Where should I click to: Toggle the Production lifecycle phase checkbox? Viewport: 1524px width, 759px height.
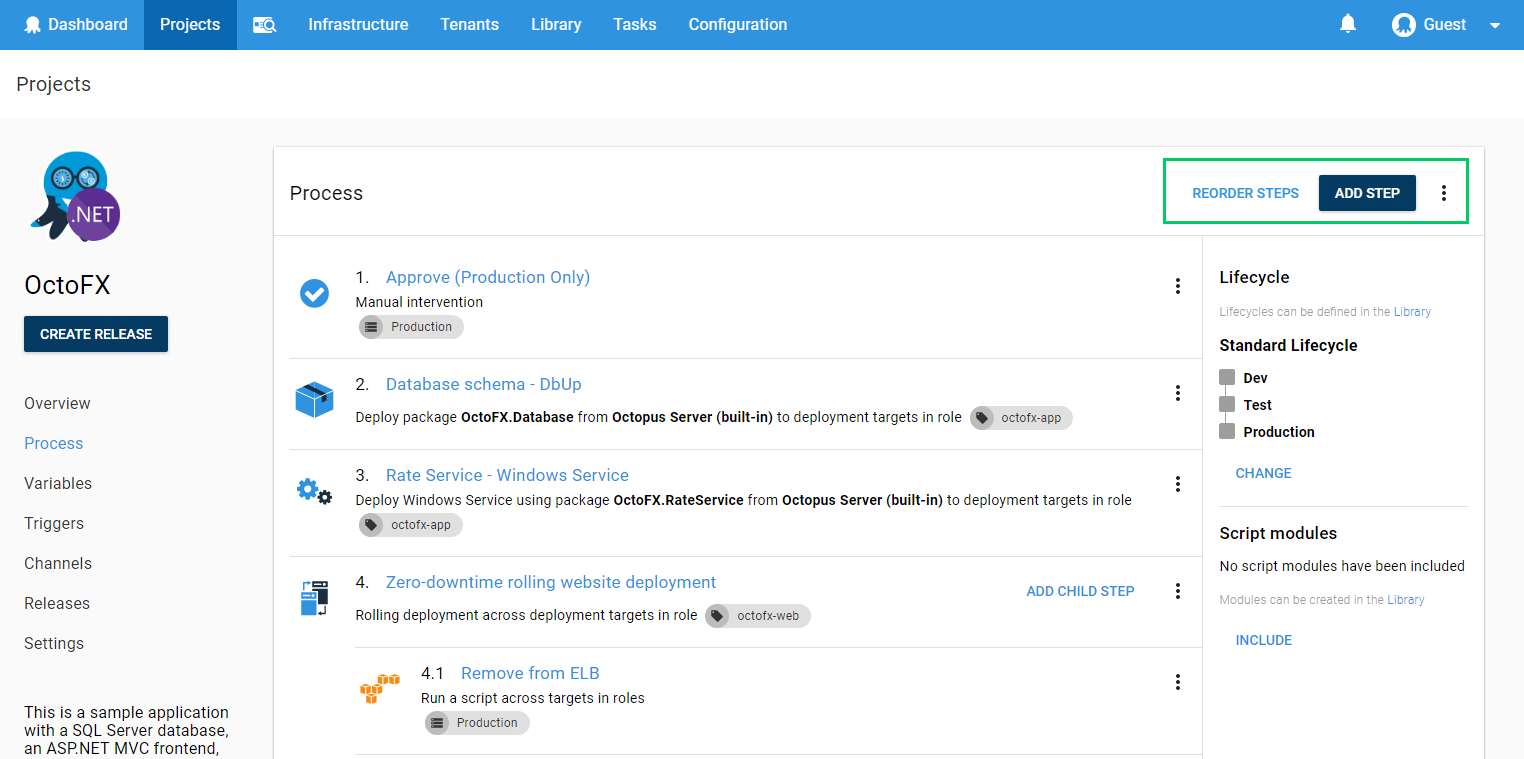click(1227, 431)
